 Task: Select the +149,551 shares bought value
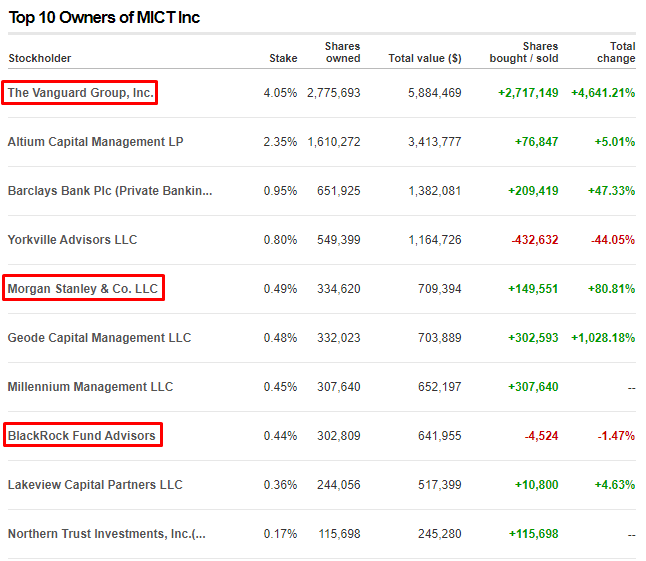534,289
